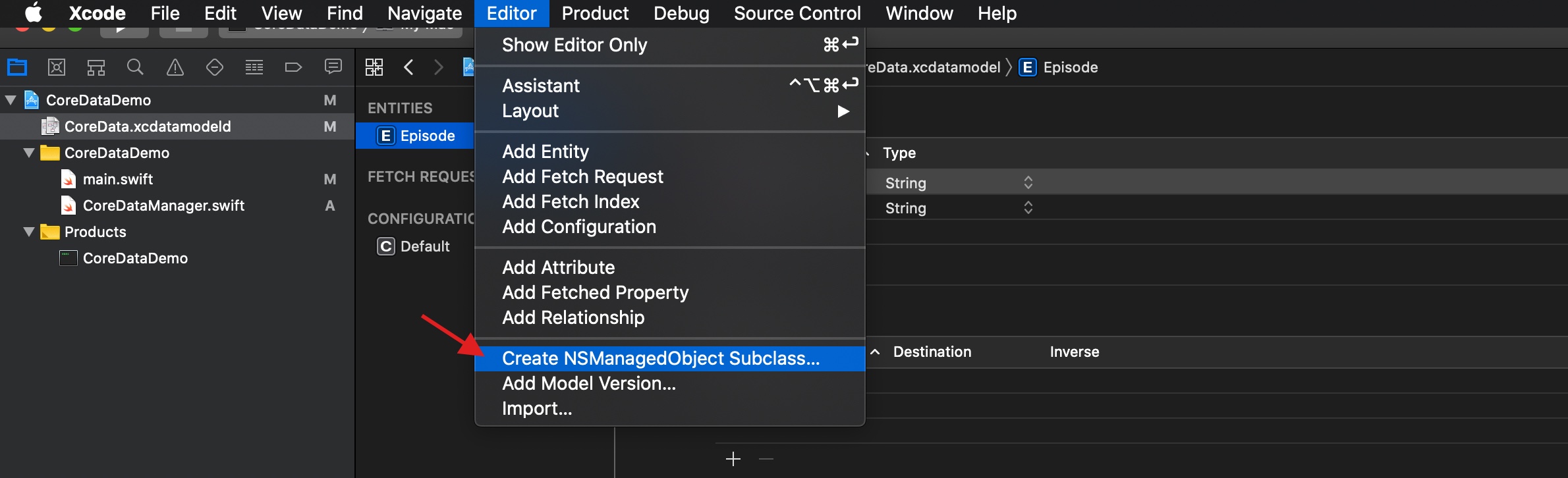
Task: Click the related items grid icon
Action: (x=374, y=67)
